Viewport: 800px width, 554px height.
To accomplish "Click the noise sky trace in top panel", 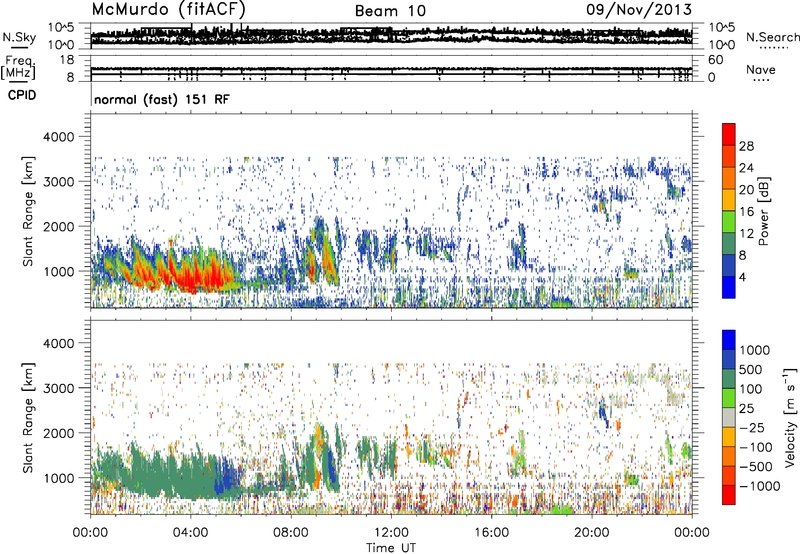I will click(391, 35).
